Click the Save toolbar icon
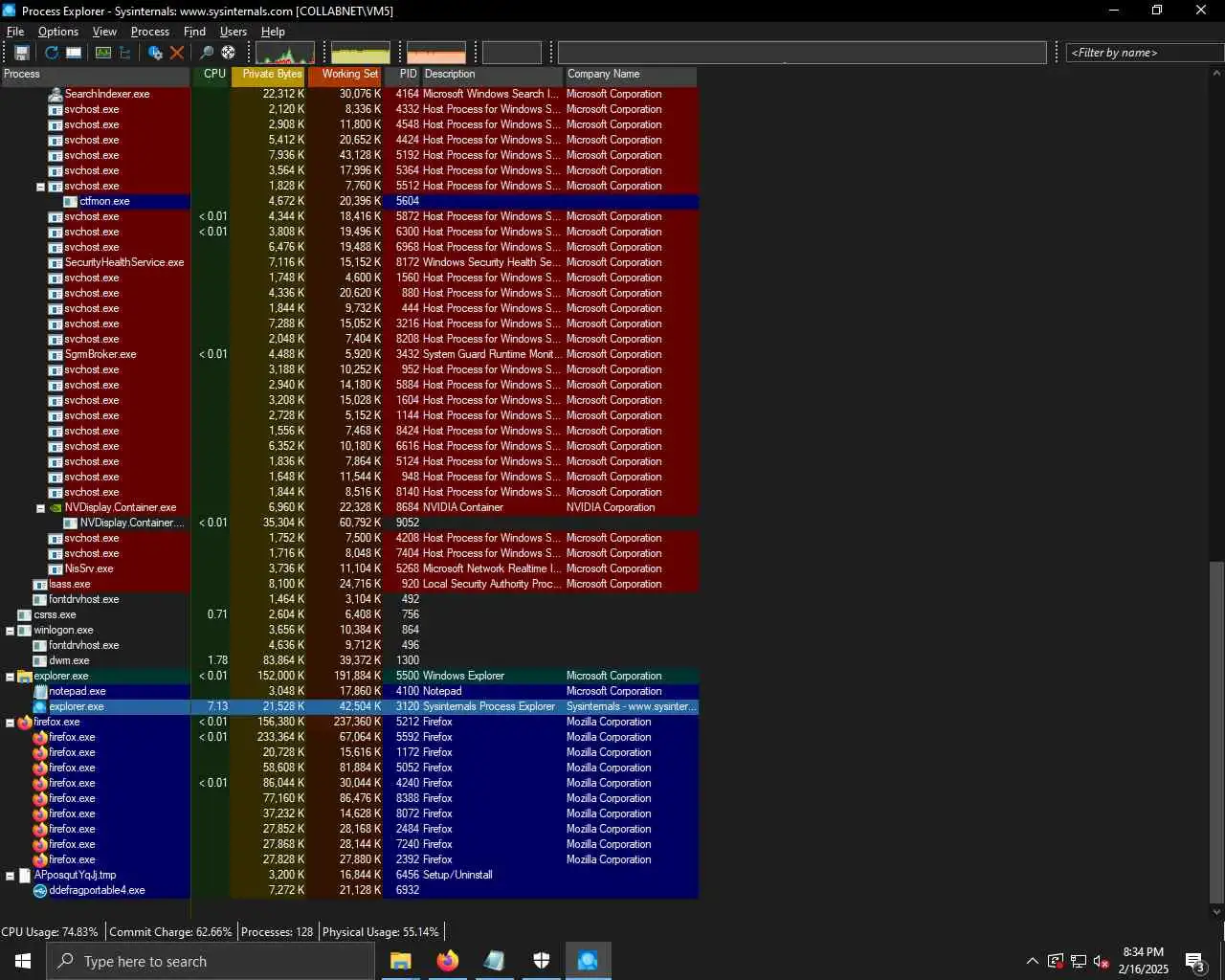 tap(22, 53)
